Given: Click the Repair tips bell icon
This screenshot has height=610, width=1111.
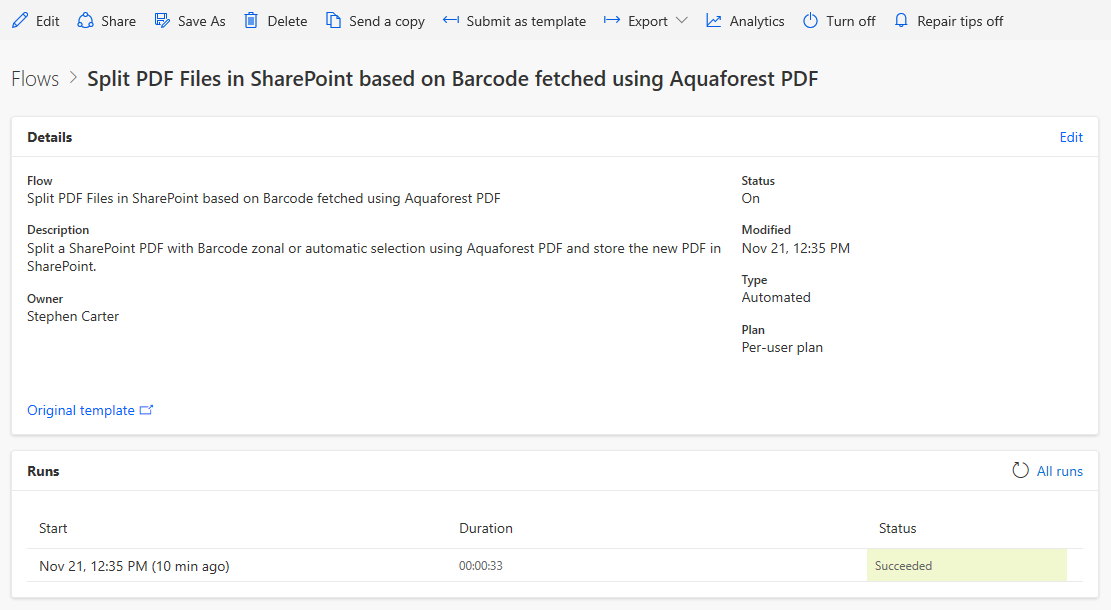Looking at the screenshot, I should click(x=901, y=21).
